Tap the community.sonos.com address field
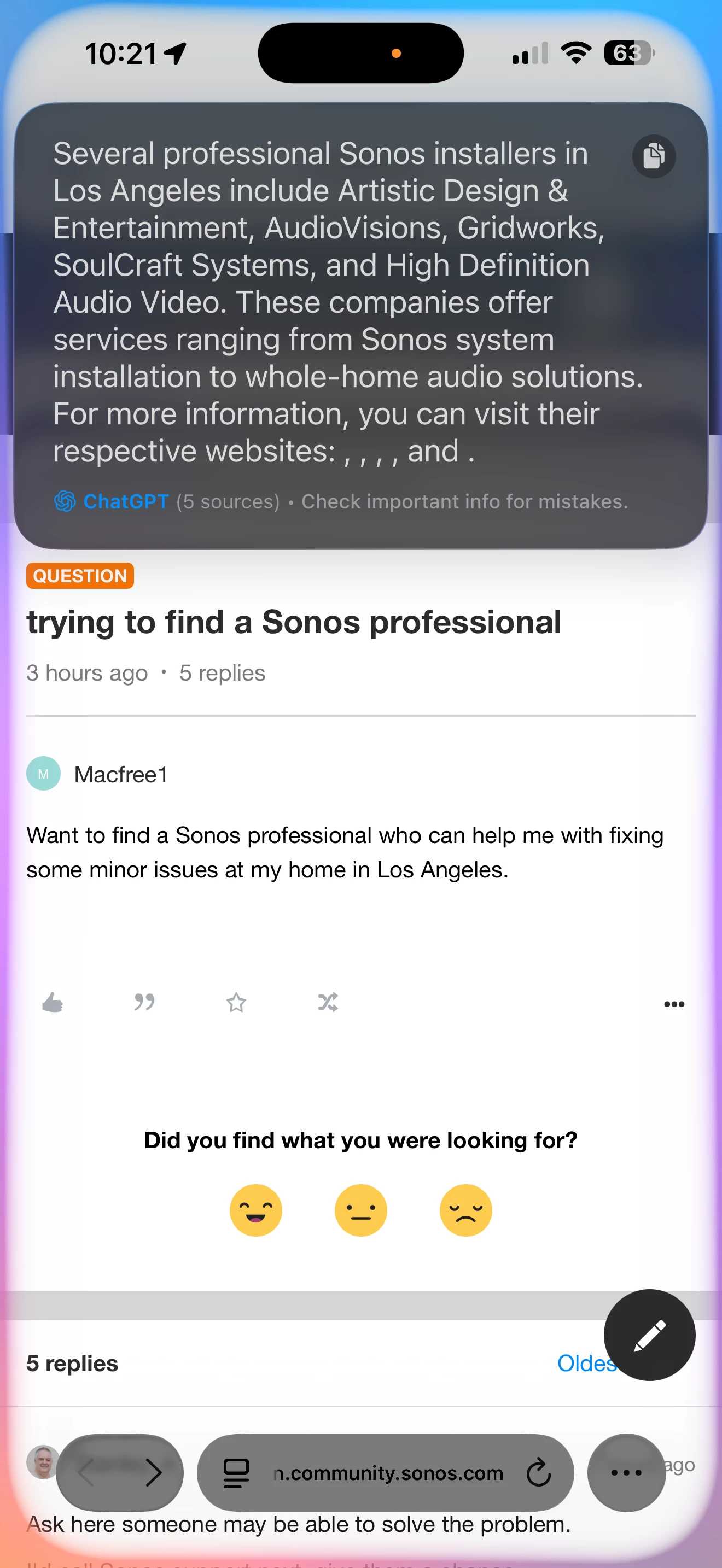This screenshot has width=722, height=1568. (388, 1473)
